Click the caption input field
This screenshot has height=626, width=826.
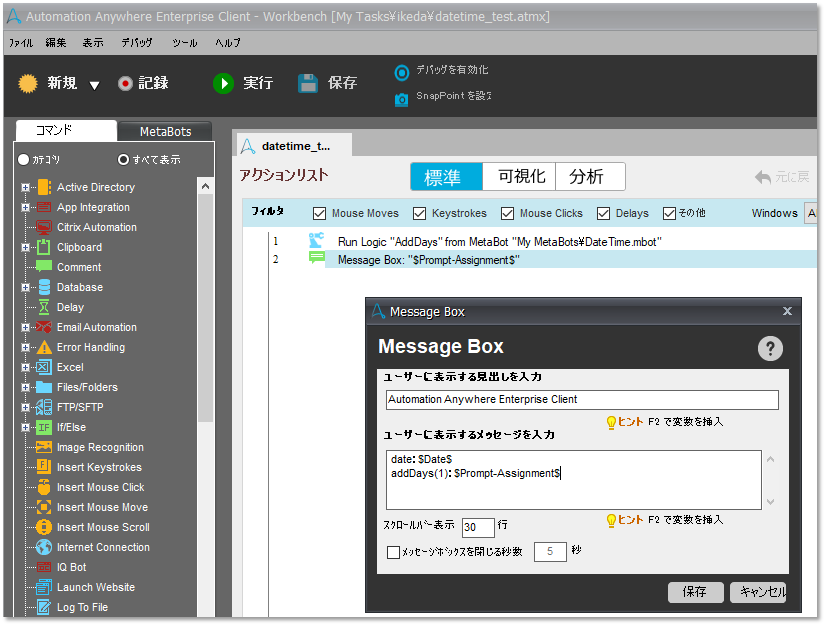click(582, 399)
